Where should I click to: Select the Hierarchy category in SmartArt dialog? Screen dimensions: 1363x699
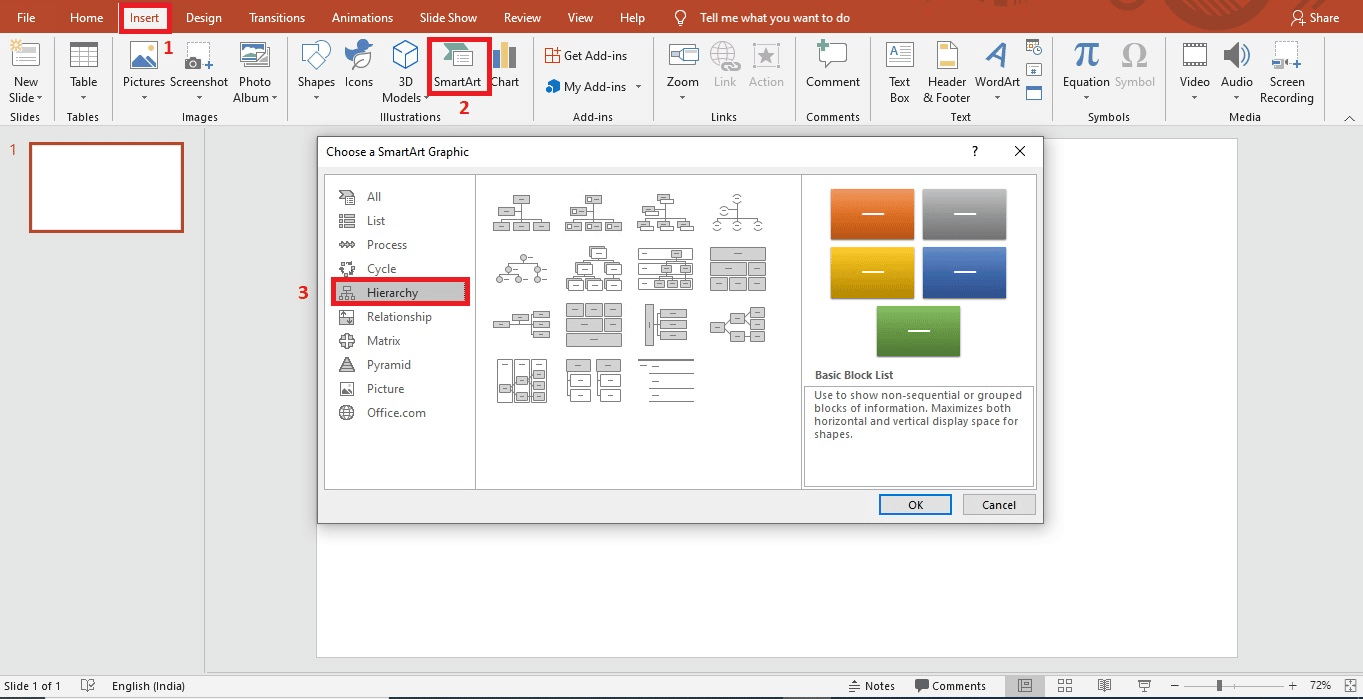tap(399, 292)
